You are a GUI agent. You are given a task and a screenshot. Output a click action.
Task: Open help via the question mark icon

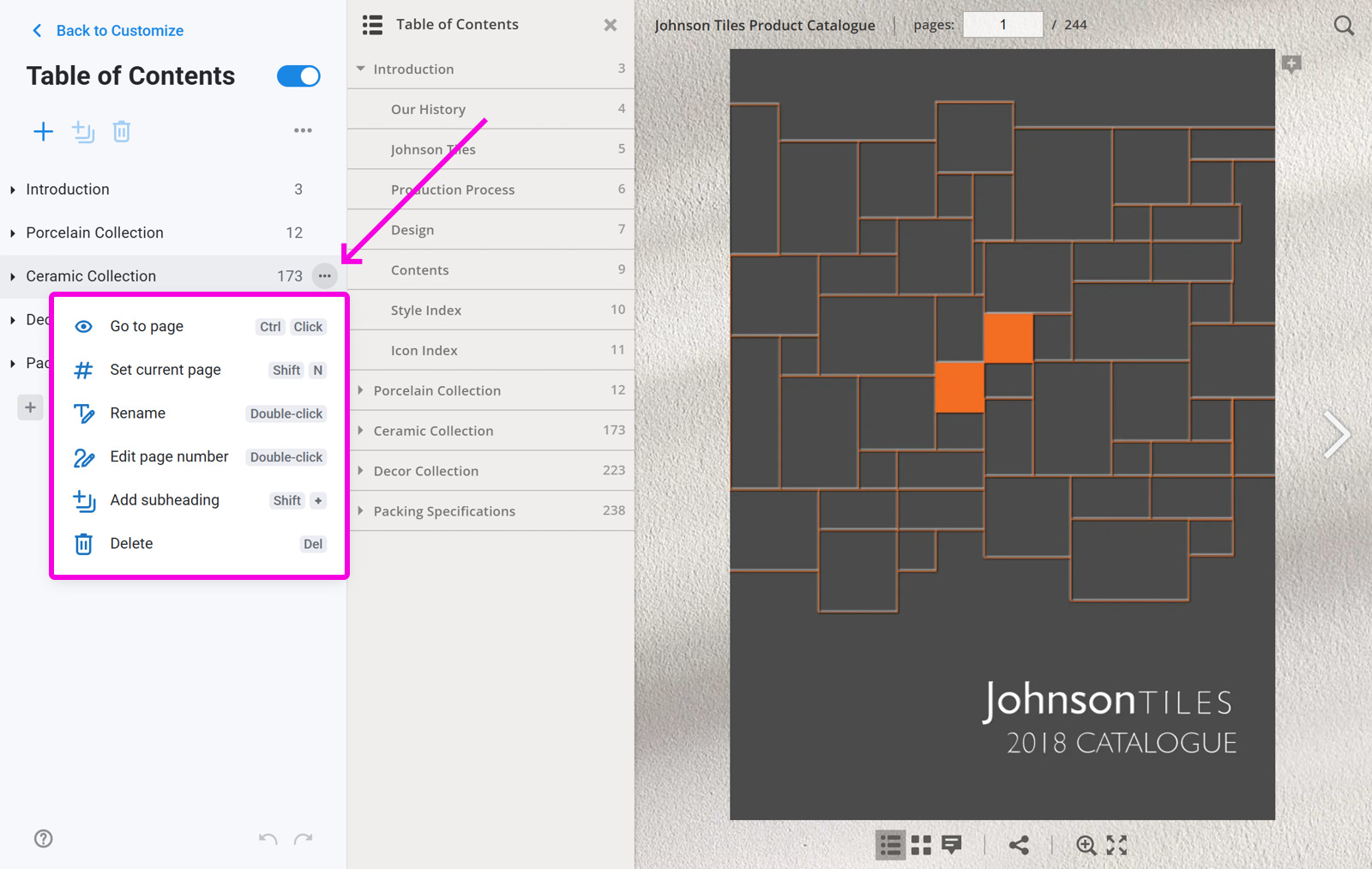(43, 838)
